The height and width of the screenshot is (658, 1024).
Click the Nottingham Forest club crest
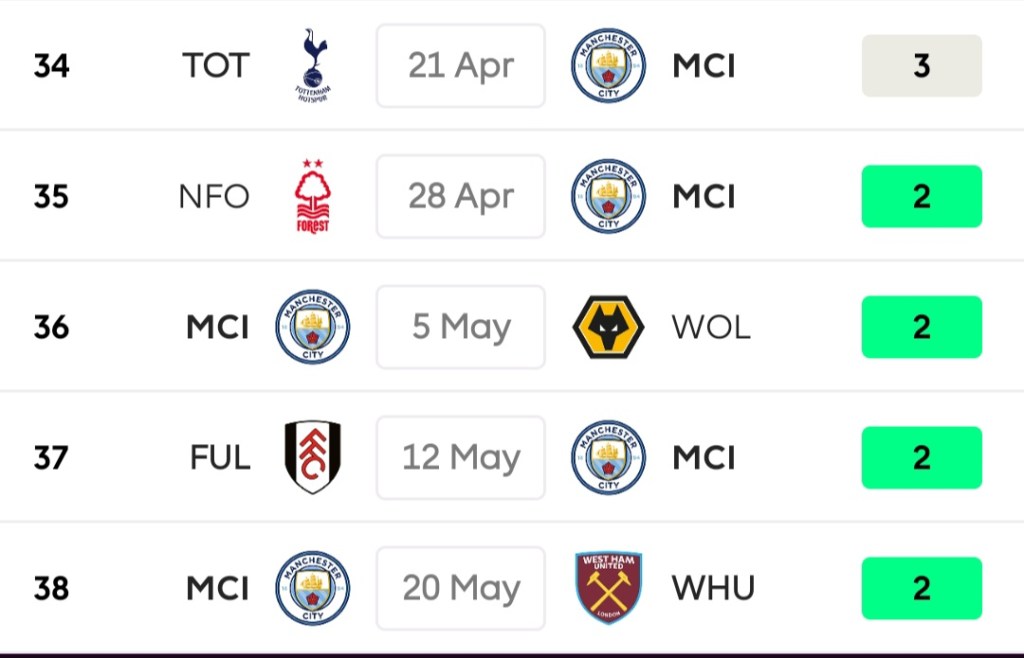pos(312,196)
